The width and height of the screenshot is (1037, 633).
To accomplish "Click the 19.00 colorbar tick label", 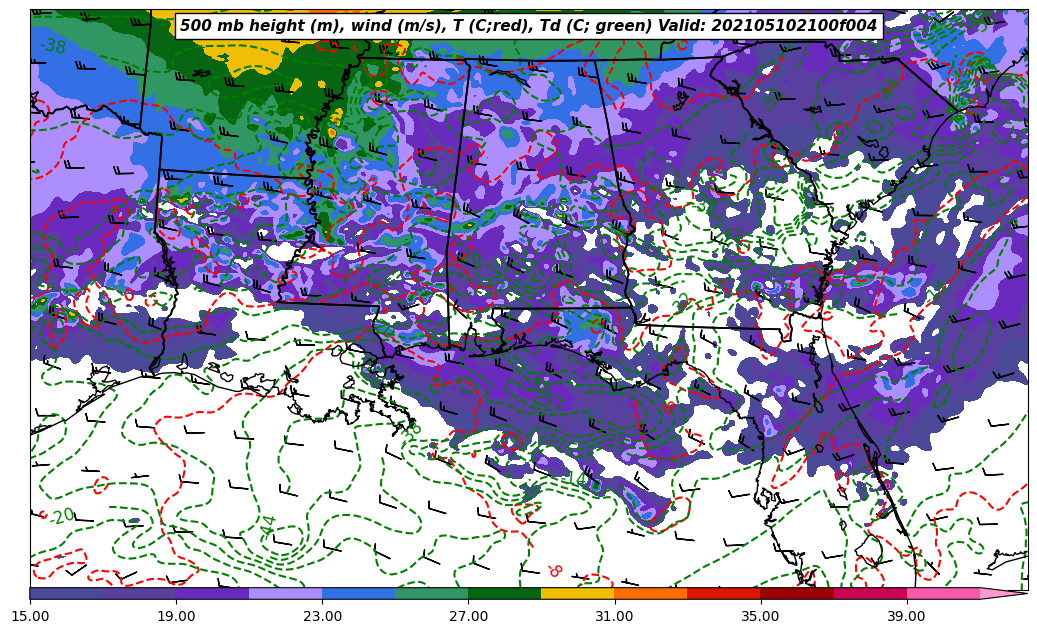I will [x=176, y=617].
